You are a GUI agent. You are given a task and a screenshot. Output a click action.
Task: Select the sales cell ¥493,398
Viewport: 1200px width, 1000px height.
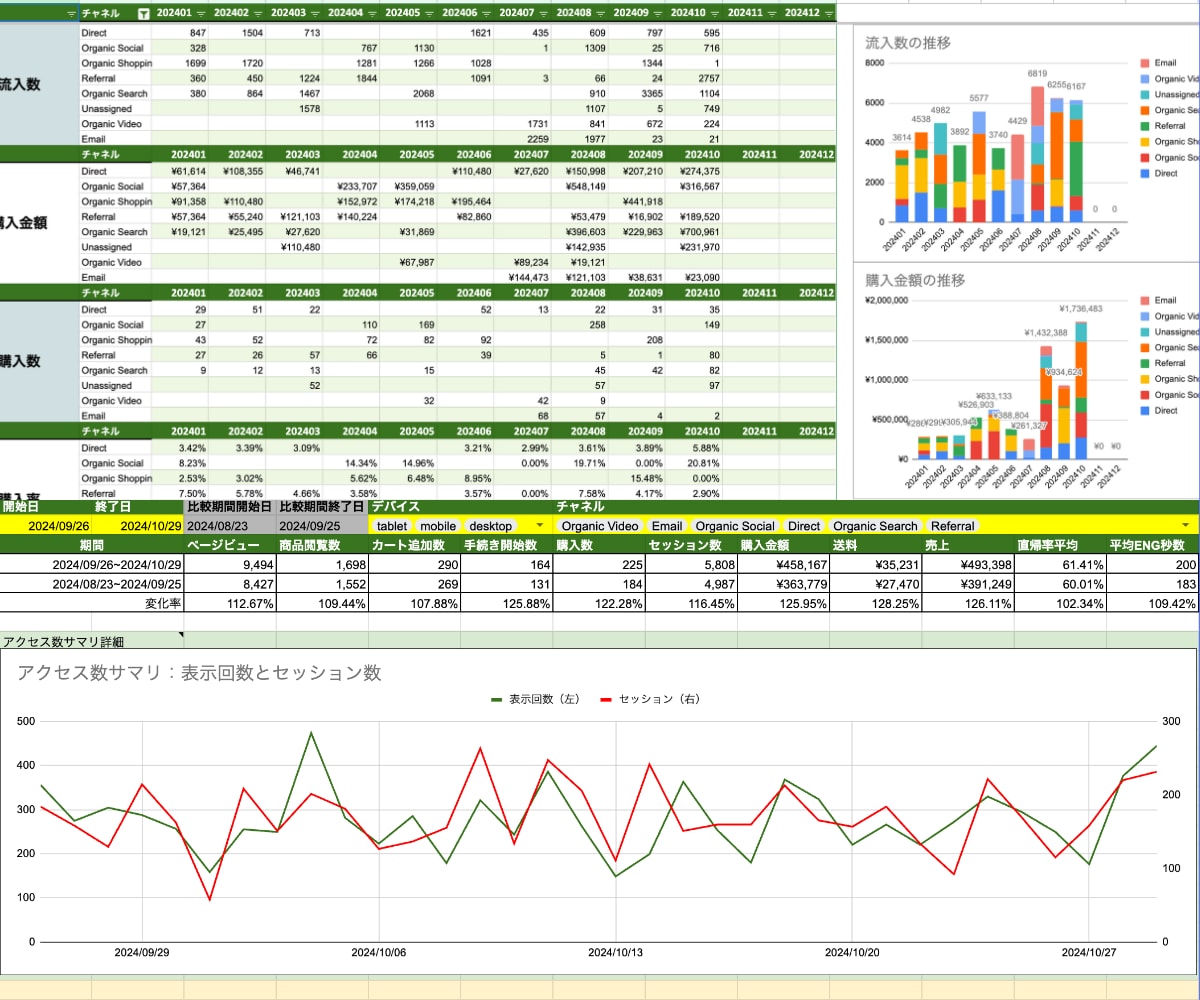click(x=967, y=564)
